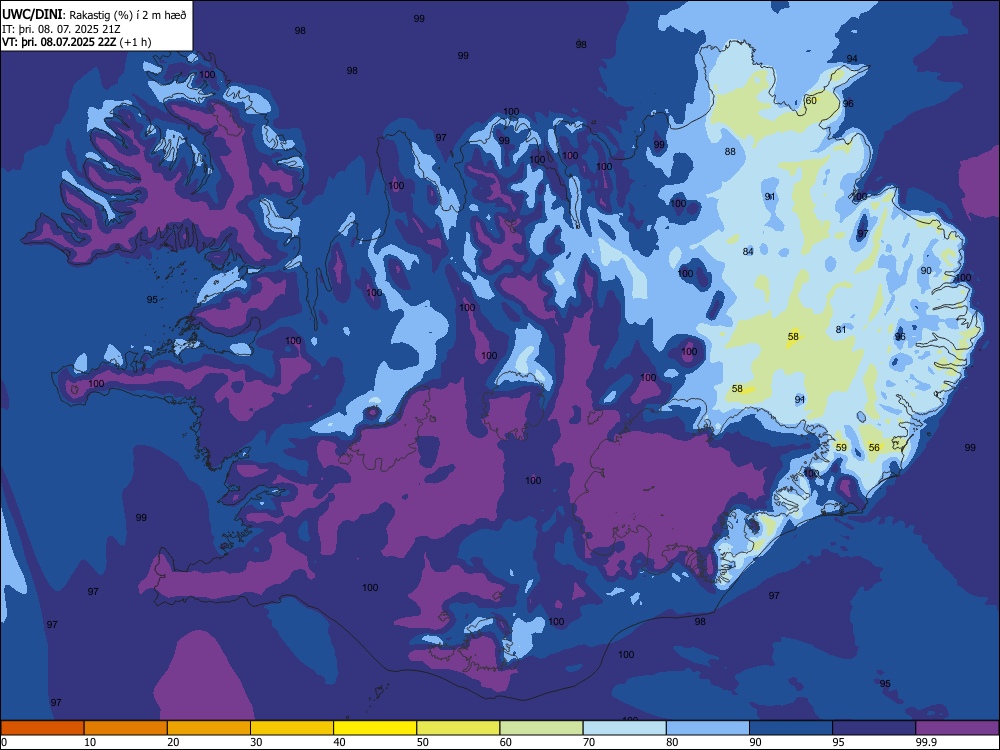This screenshot has width=1000, height=750.
Task: Pick the 95–99.9 dark navy colorbar segment
Action: [x=874, y=728]
